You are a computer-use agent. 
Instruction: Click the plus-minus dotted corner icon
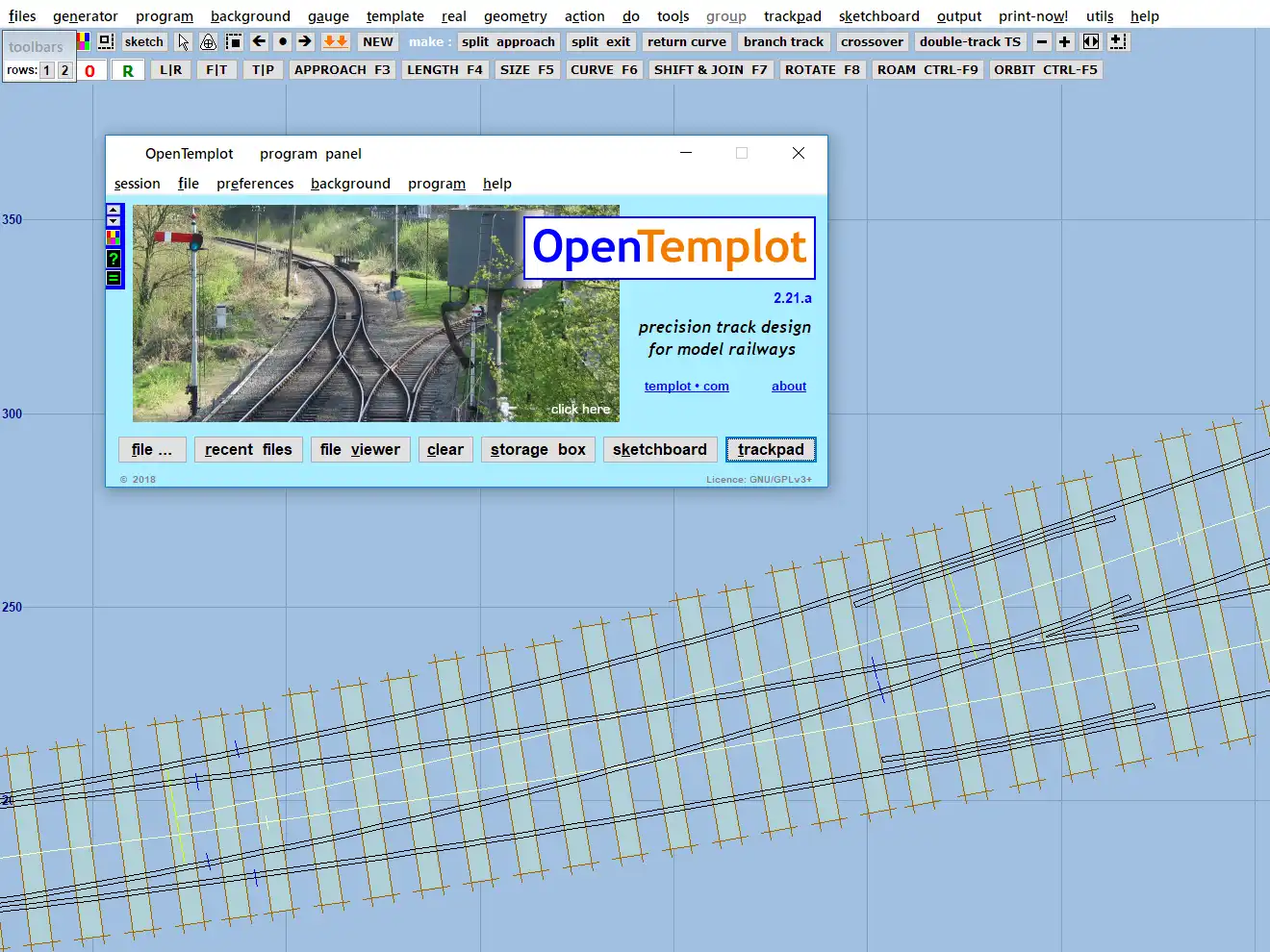1118,41
